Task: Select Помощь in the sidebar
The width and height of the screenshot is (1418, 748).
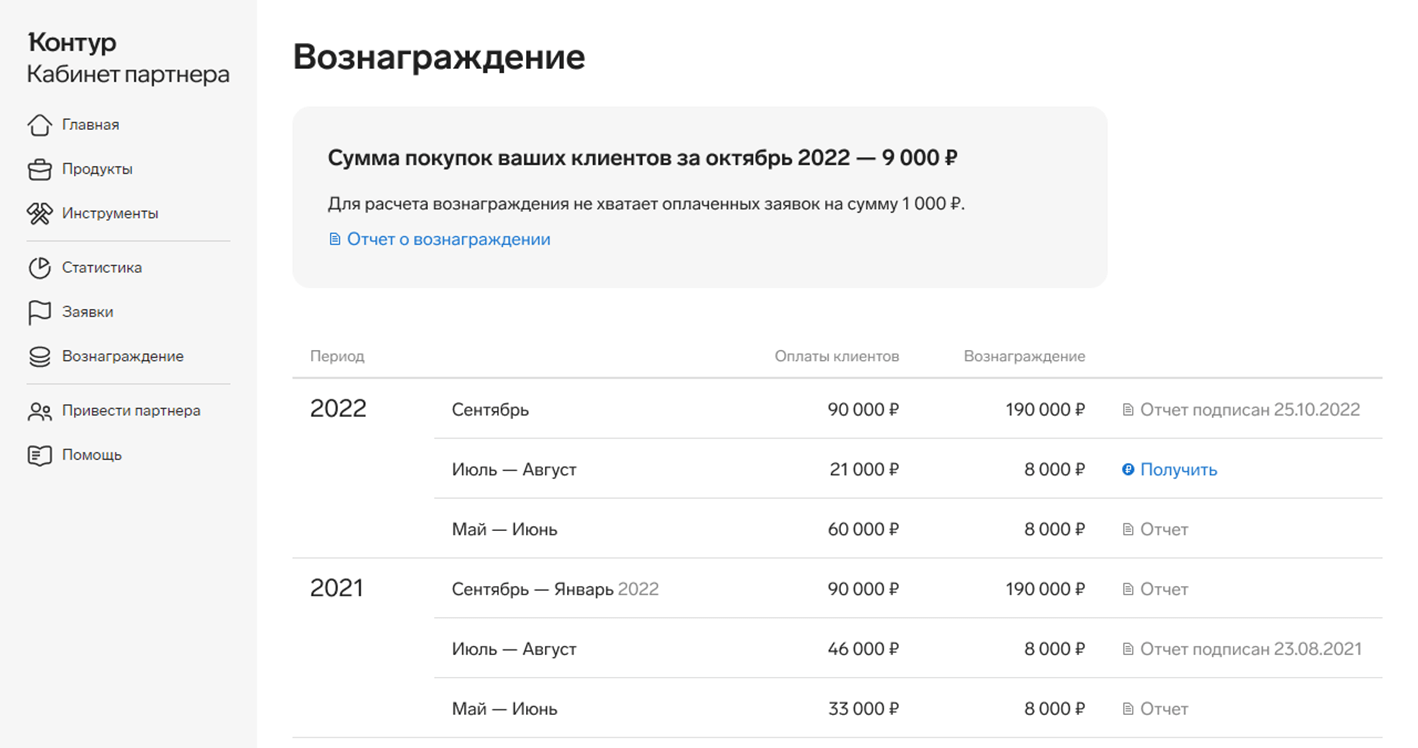Action: coord(92,455)
